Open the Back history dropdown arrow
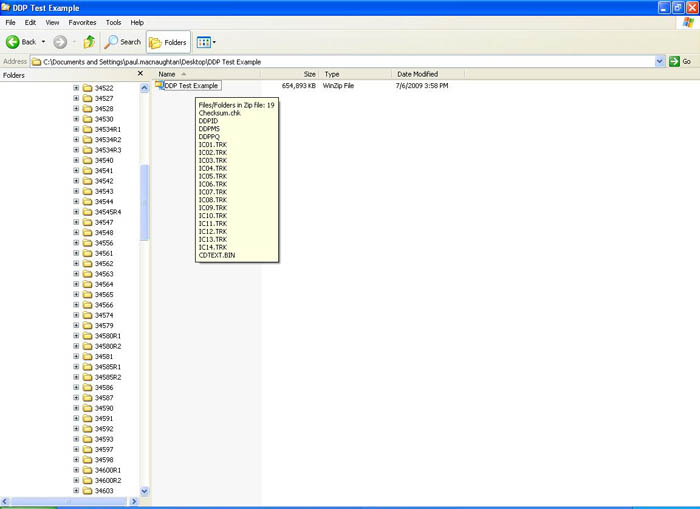Screen dimensions: 700x509 (x=43, y=42)
